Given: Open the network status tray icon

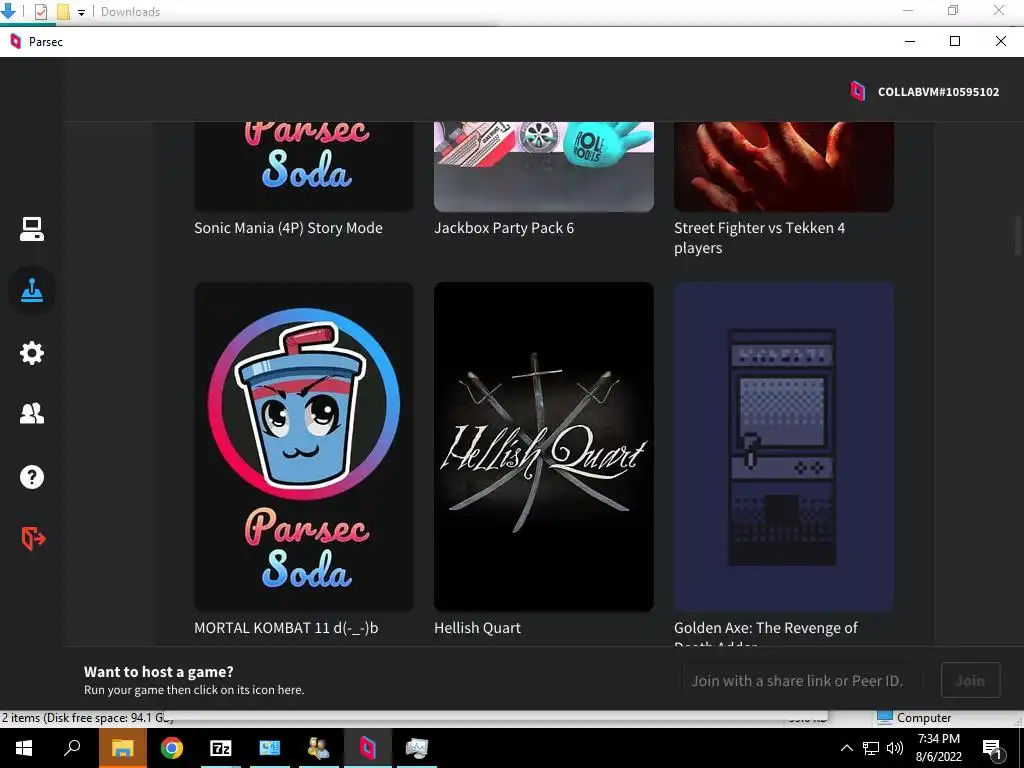Looking at the screenshot, I should click(x=871, y=748).
